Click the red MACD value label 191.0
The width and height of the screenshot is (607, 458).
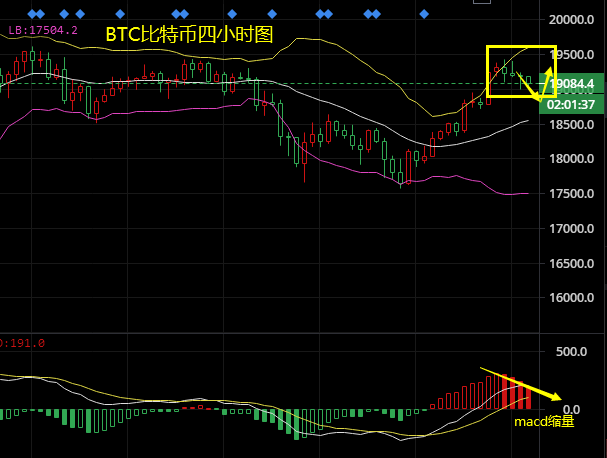pos(22,343)
